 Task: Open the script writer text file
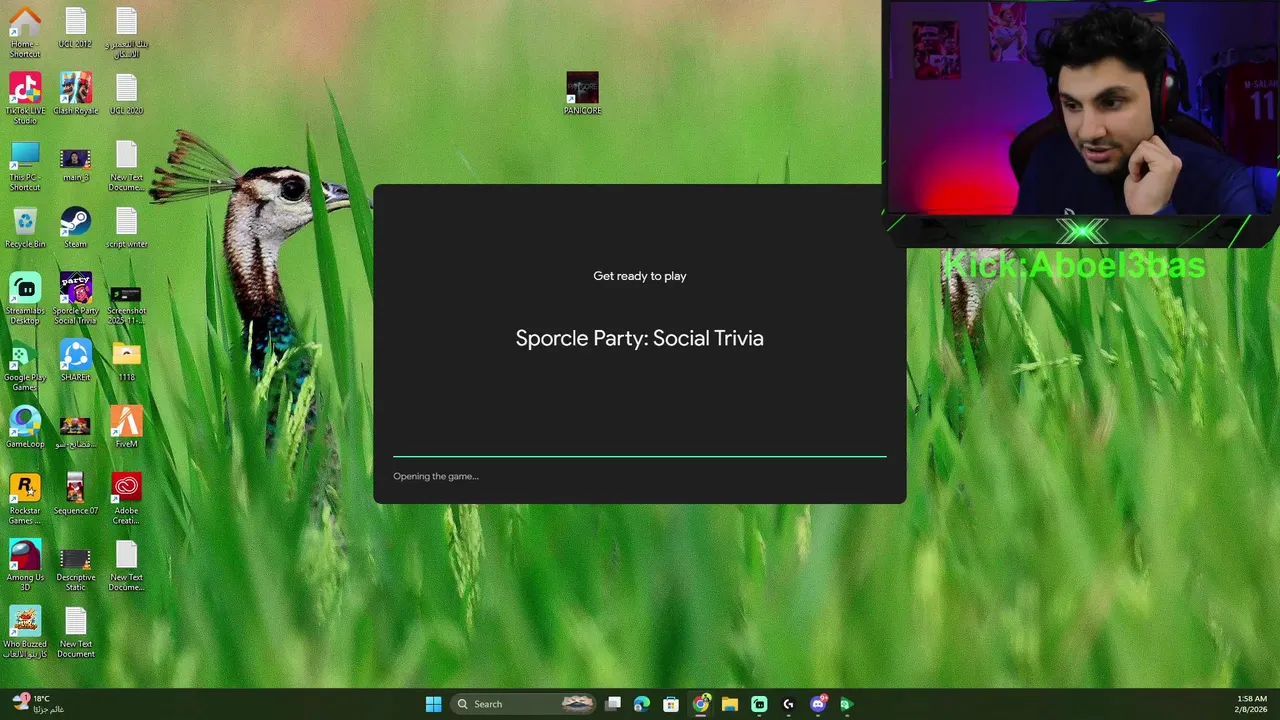coord(126,227)
